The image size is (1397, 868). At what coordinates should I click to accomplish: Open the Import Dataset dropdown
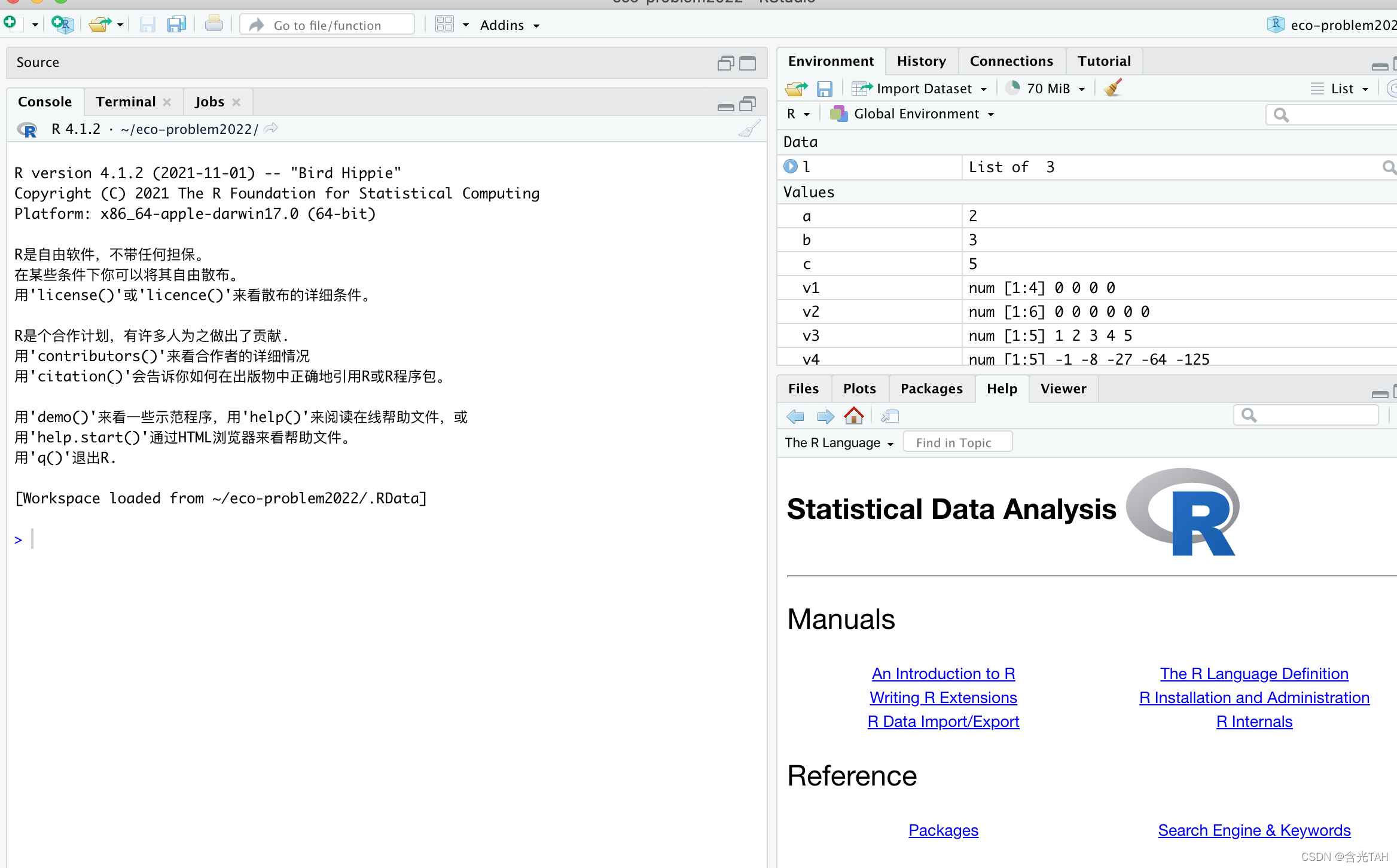[919, 88]
